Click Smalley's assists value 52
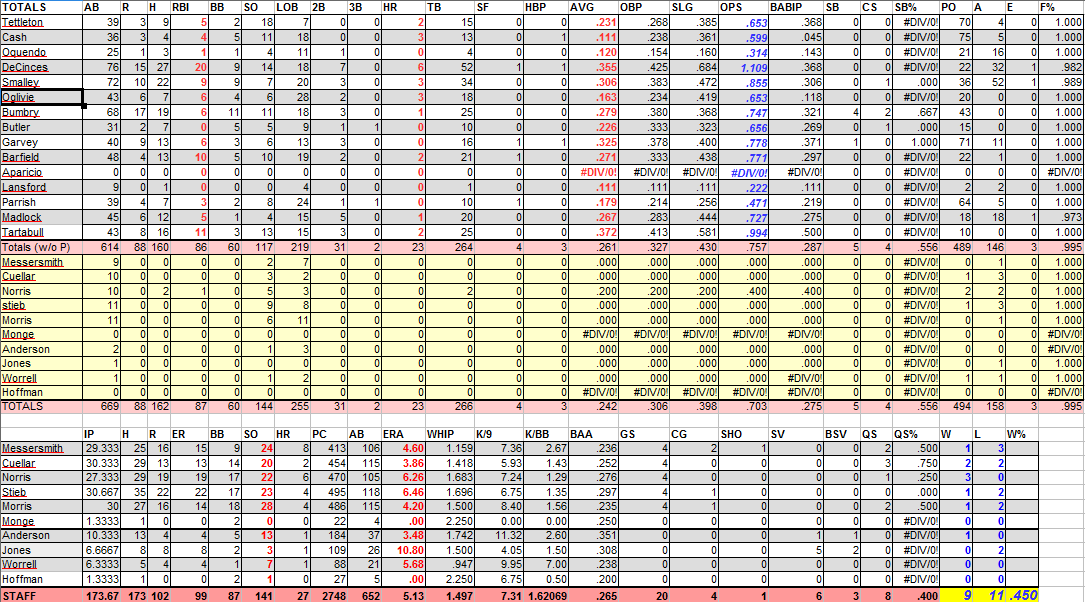This screenshot has width=1085, height=602. (x=988, y=82)
